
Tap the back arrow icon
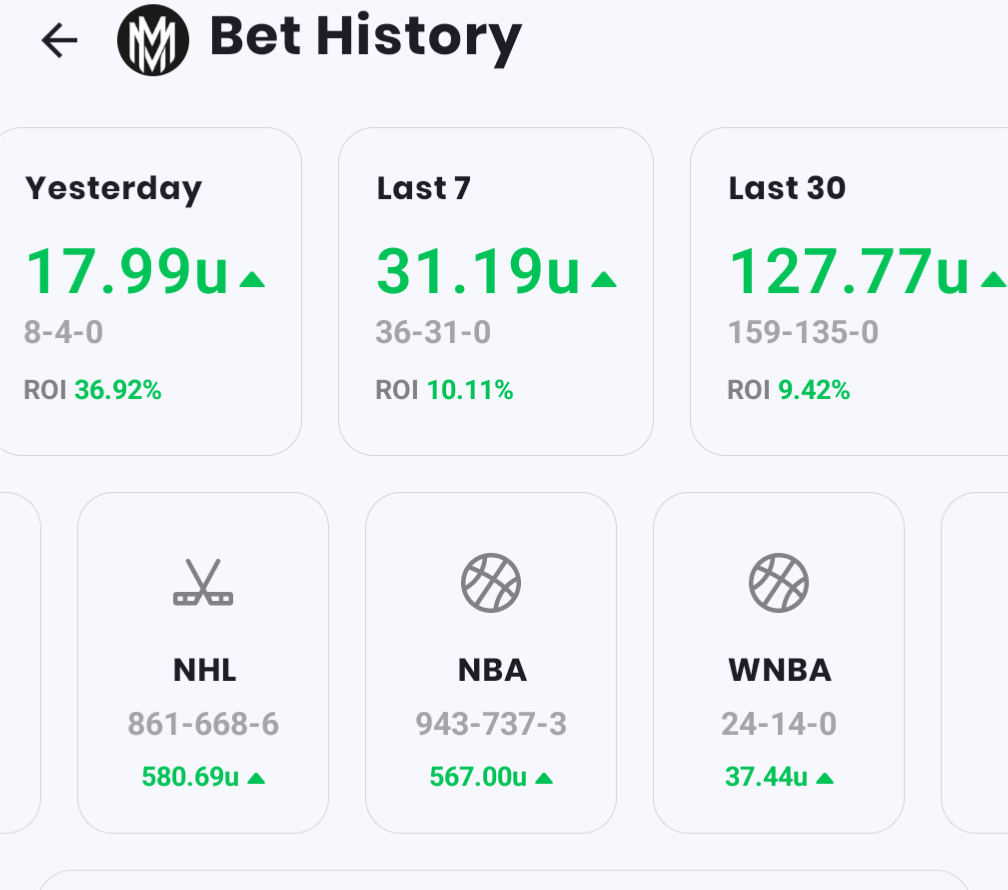point(59,40)
